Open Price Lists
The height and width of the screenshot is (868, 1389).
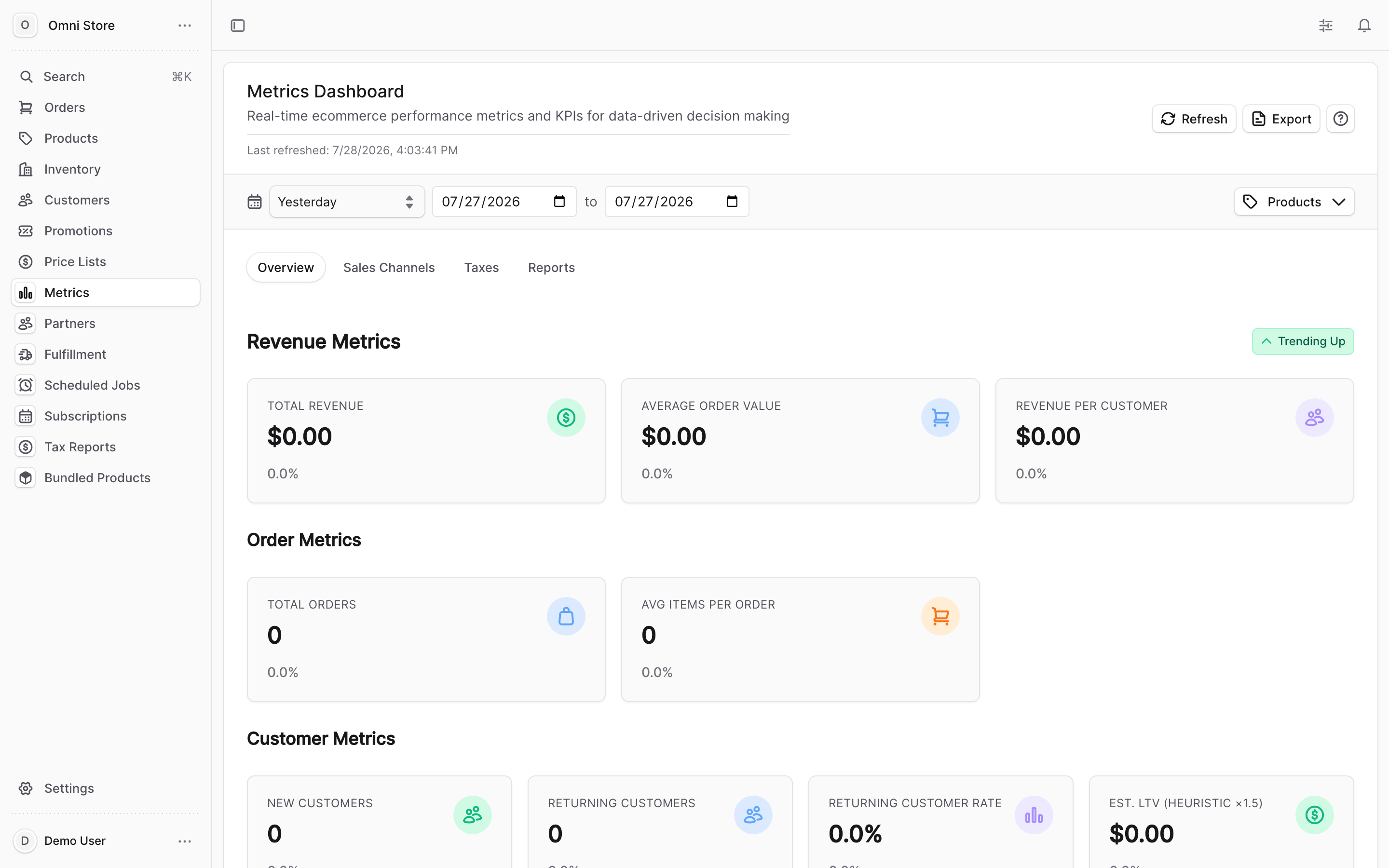(106, 262)
